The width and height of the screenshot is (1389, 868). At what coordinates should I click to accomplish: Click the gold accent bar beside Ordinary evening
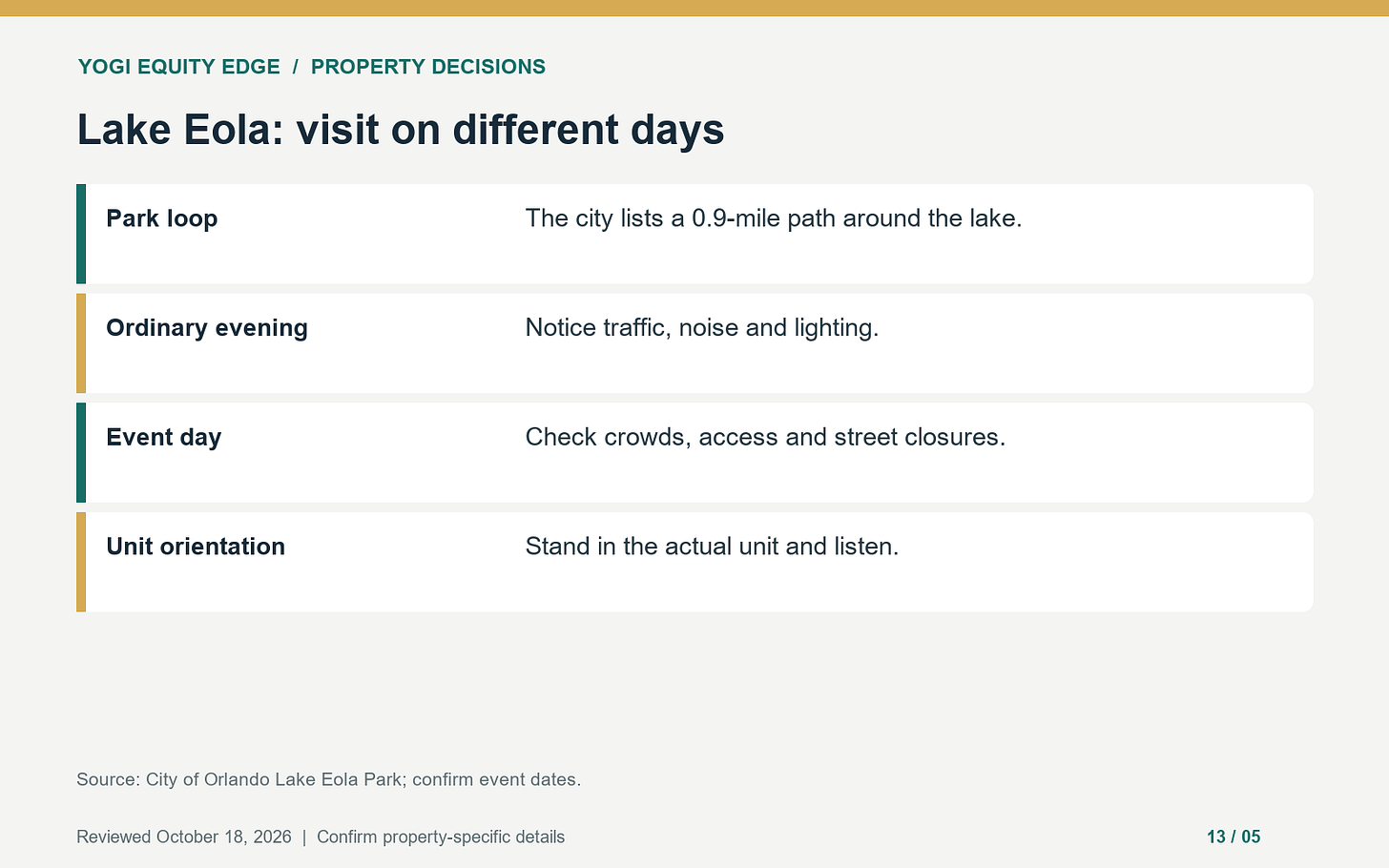click(x=81, y=343)
